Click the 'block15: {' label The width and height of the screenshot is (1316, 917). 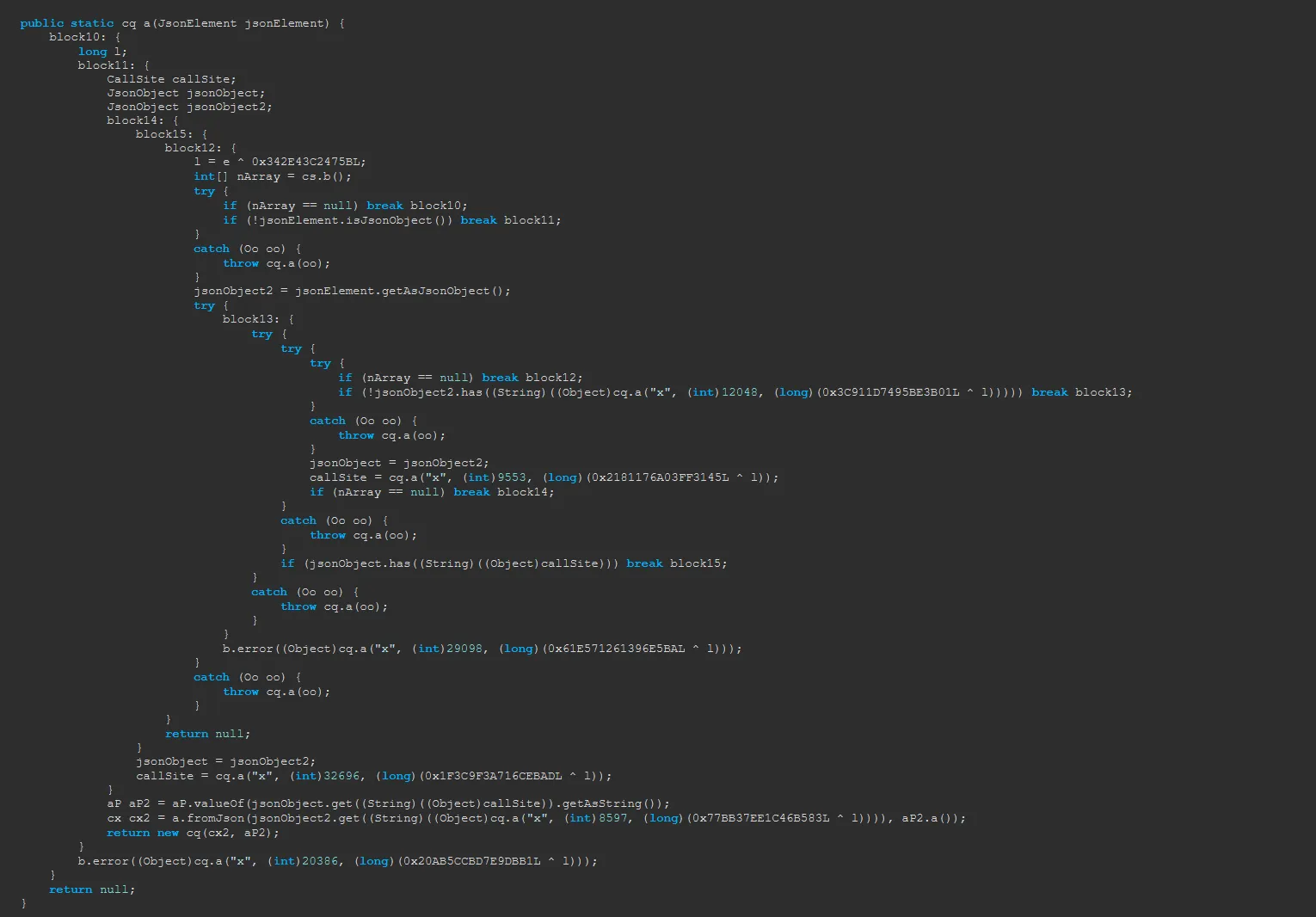(x=171, y=134)
